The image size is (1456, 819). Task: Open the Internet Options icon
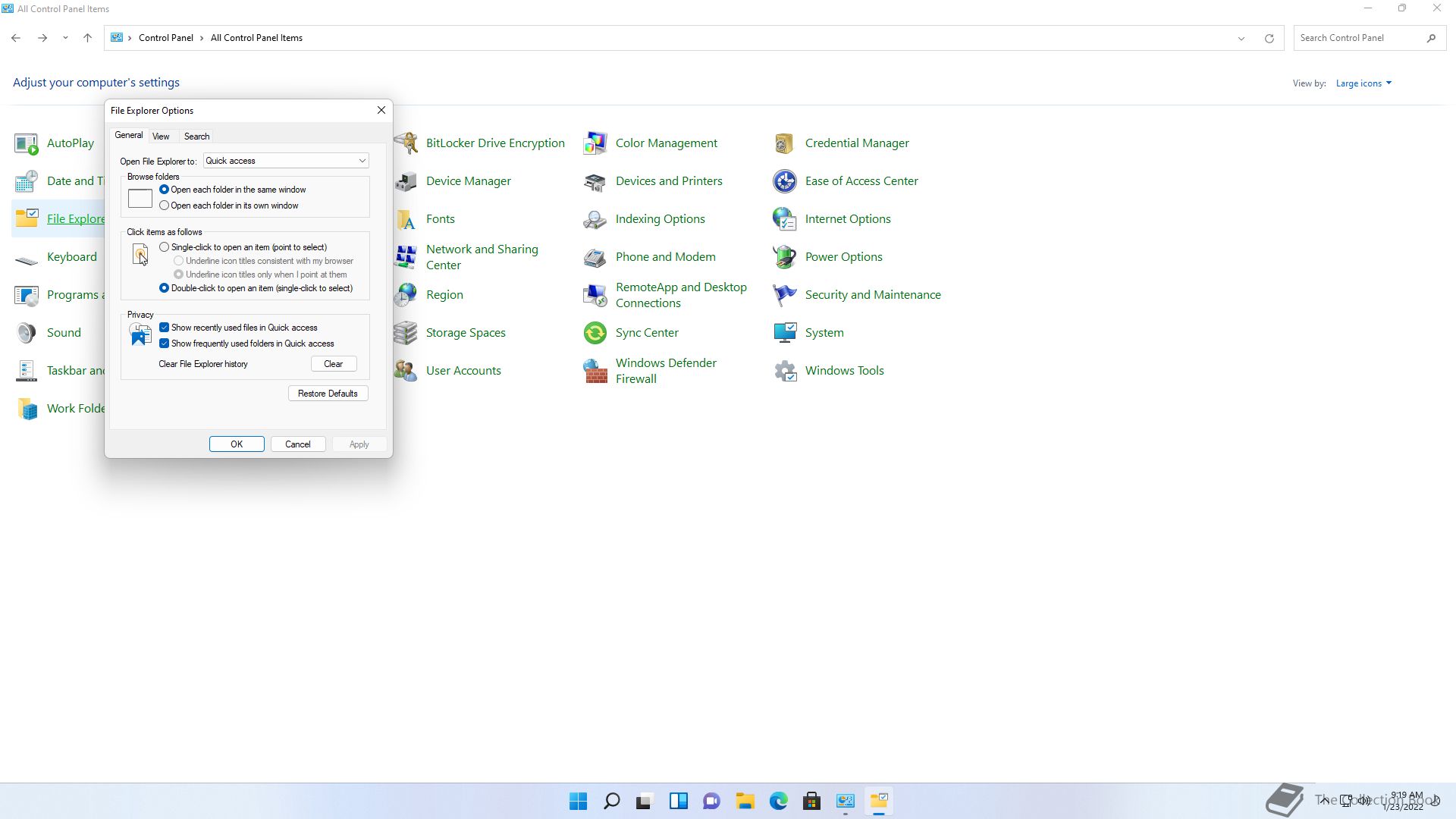785,219
